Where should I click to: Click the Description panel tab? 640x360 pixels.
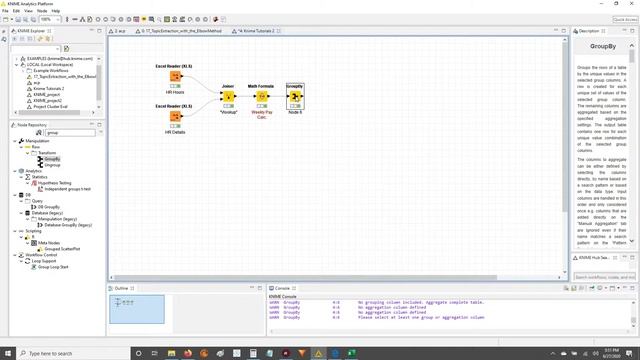coord(589,31)
